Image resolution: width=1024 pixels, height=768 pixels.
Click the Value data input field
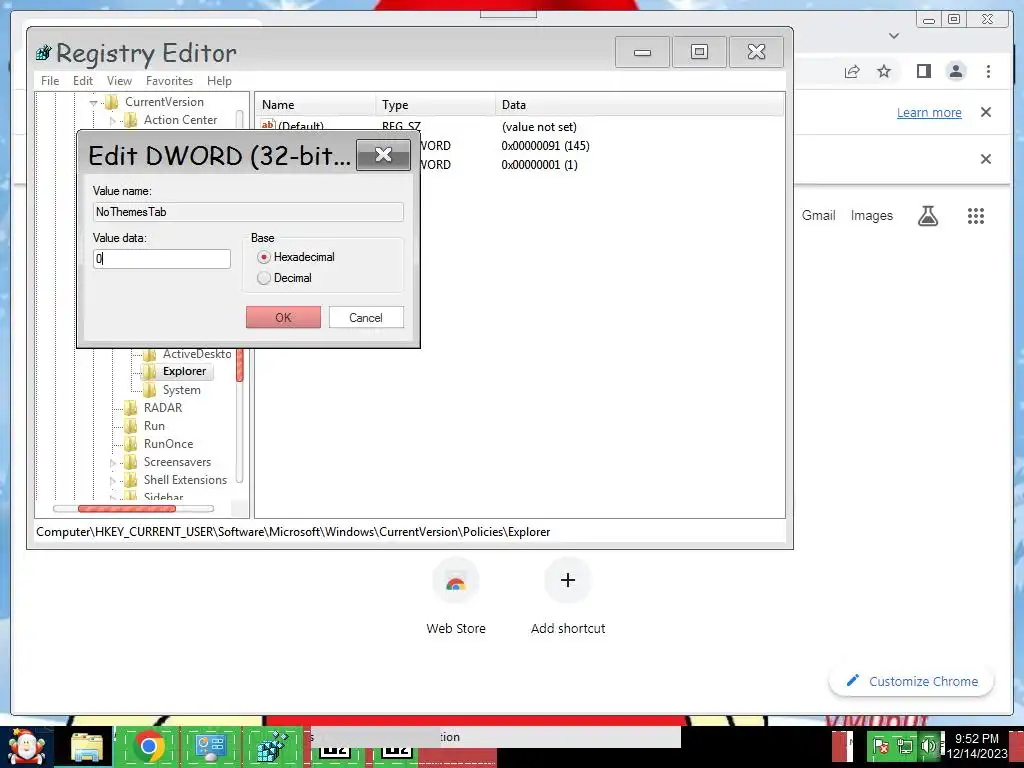161,259
